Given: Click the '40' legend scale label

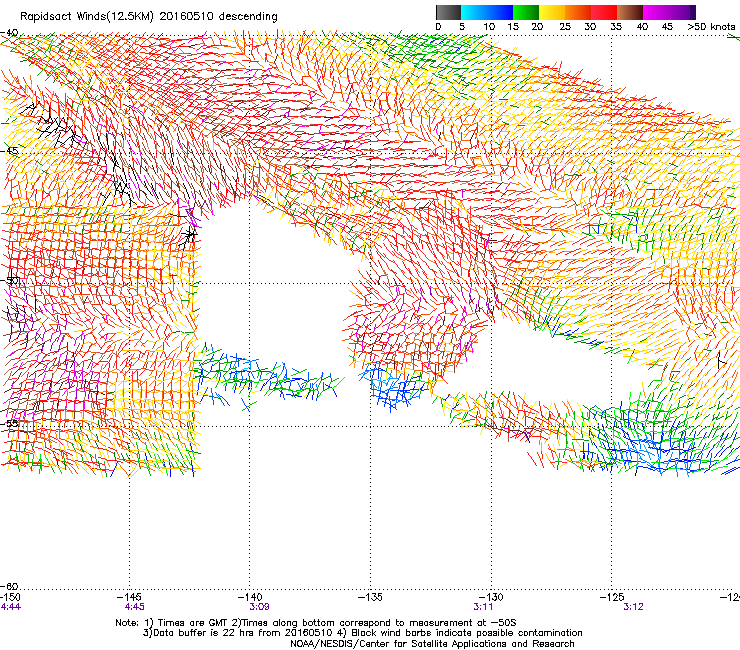Looking at the screenshot, I should pyautogui.click(x=642, y=26).
